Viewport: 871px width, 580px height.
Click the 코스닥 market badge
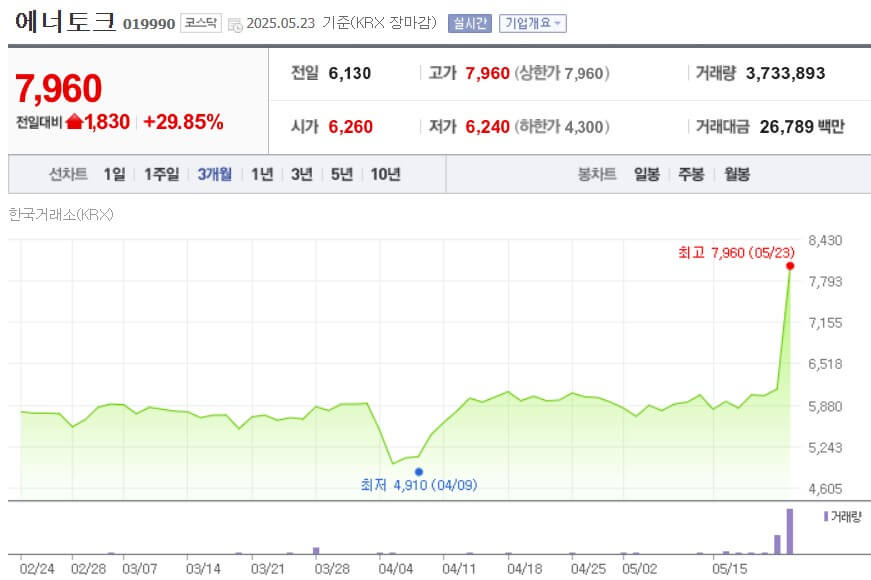[x=201, y=23]
